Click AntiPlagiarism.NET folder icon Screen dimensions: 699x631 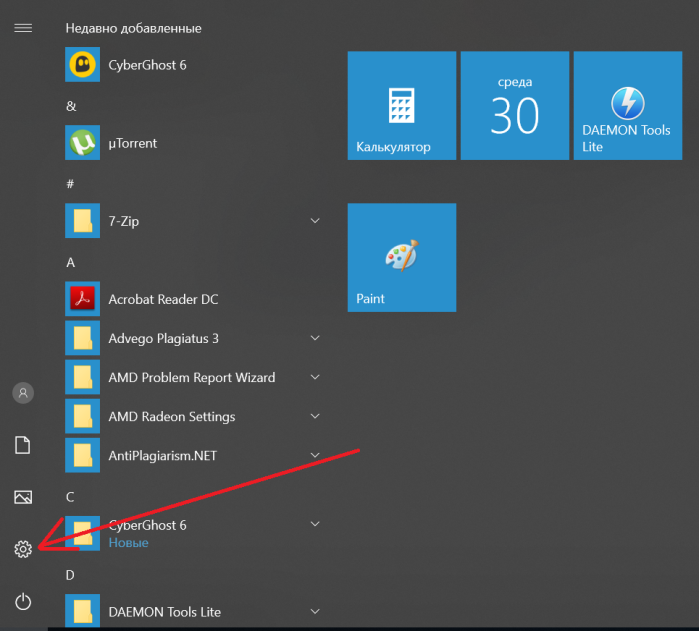[x=82, y=455]
